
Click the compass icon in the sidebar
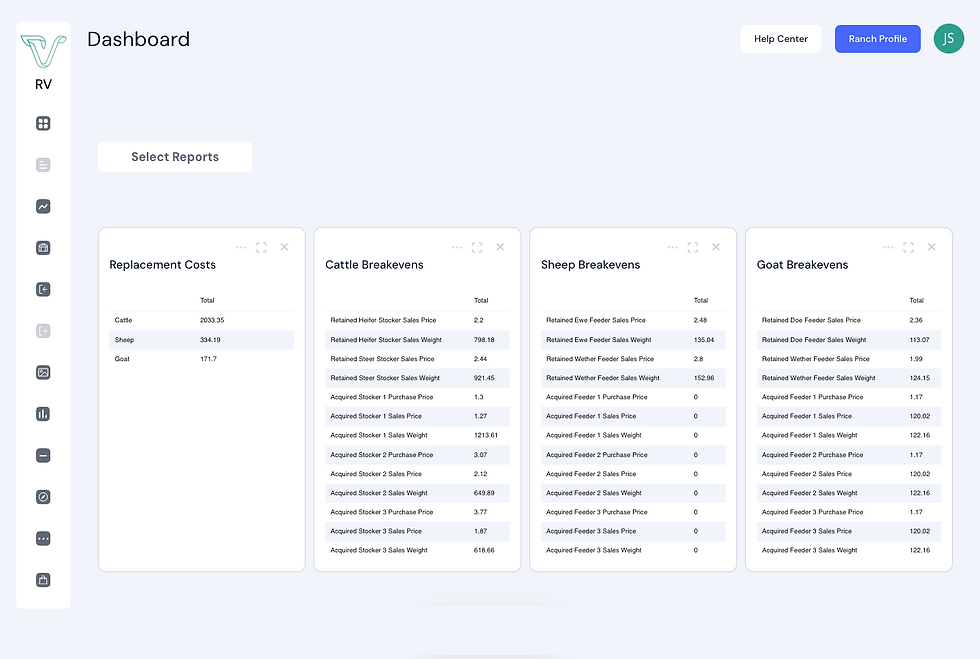pos(43,497)
